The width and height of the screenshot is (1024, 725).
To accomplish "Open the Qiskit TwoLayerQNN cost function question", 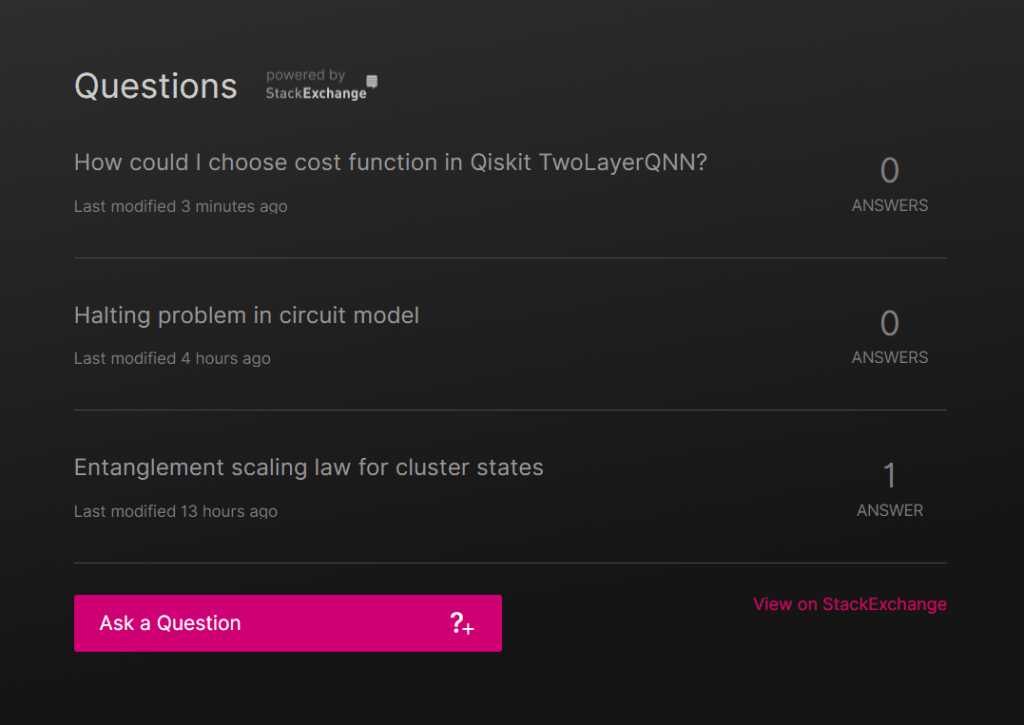I will (390, 162).
